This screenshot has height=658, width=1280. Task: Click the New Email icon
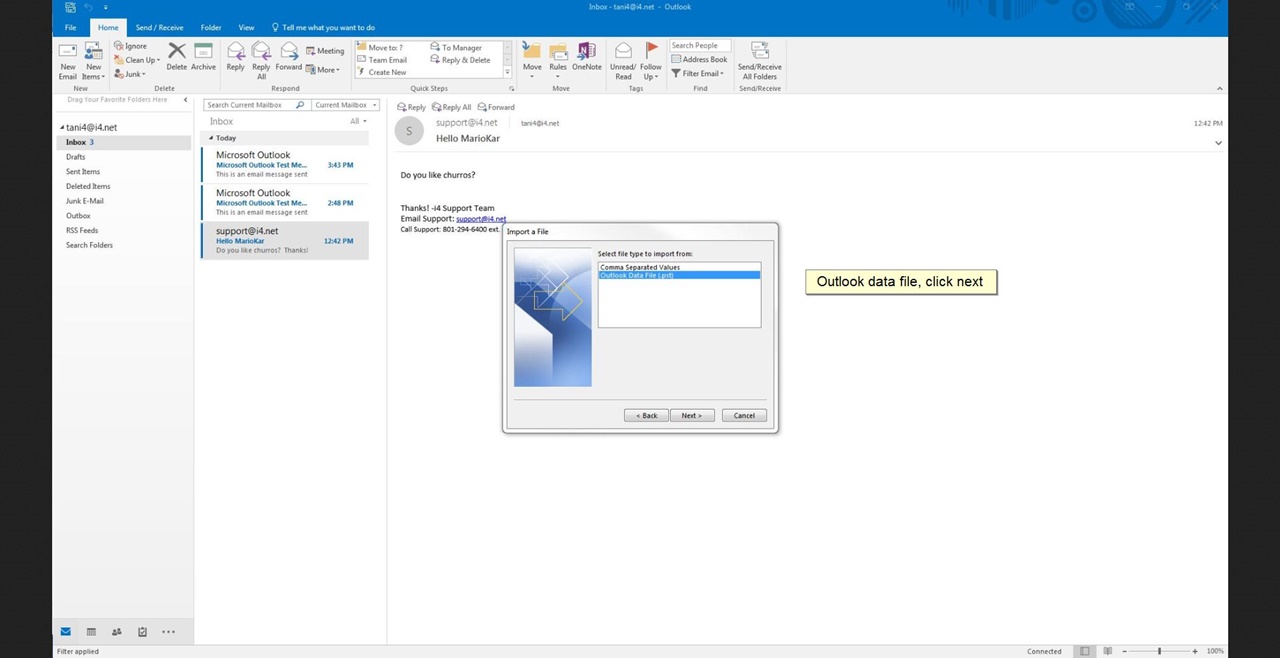point(68,61)
